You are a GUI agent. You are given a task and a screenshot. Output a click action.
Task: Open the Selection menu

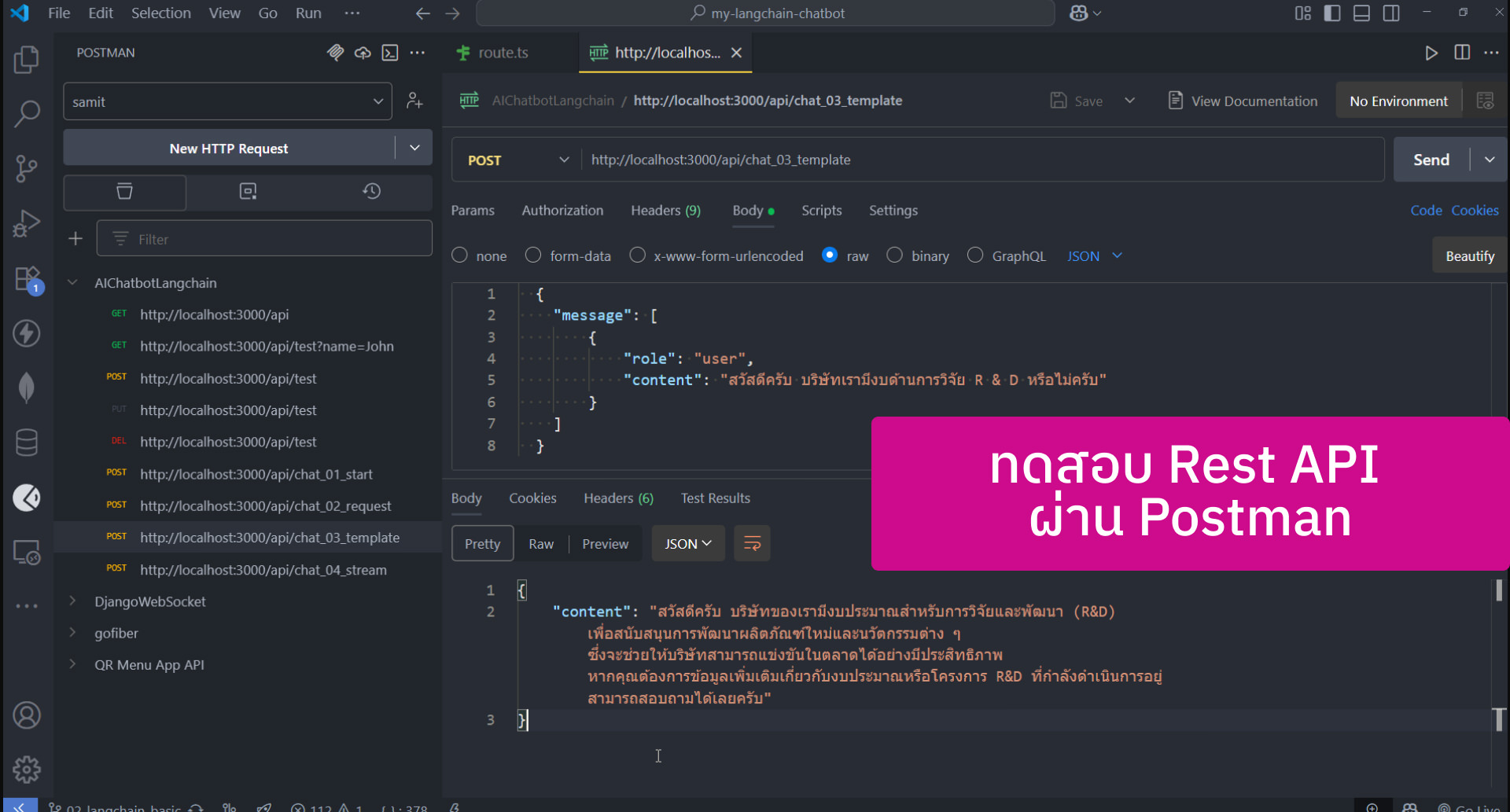pos(160,13)
